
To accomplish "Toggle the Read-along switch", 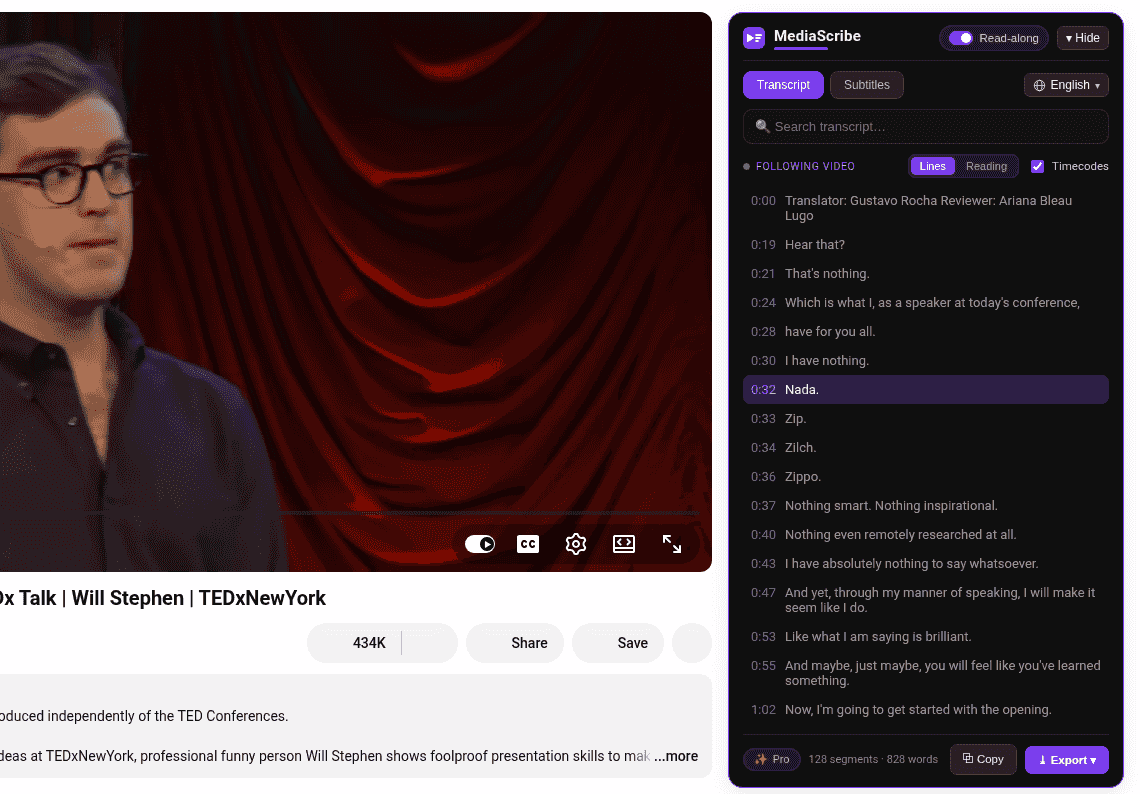I will pyautogui.click(x=961, y=38).
